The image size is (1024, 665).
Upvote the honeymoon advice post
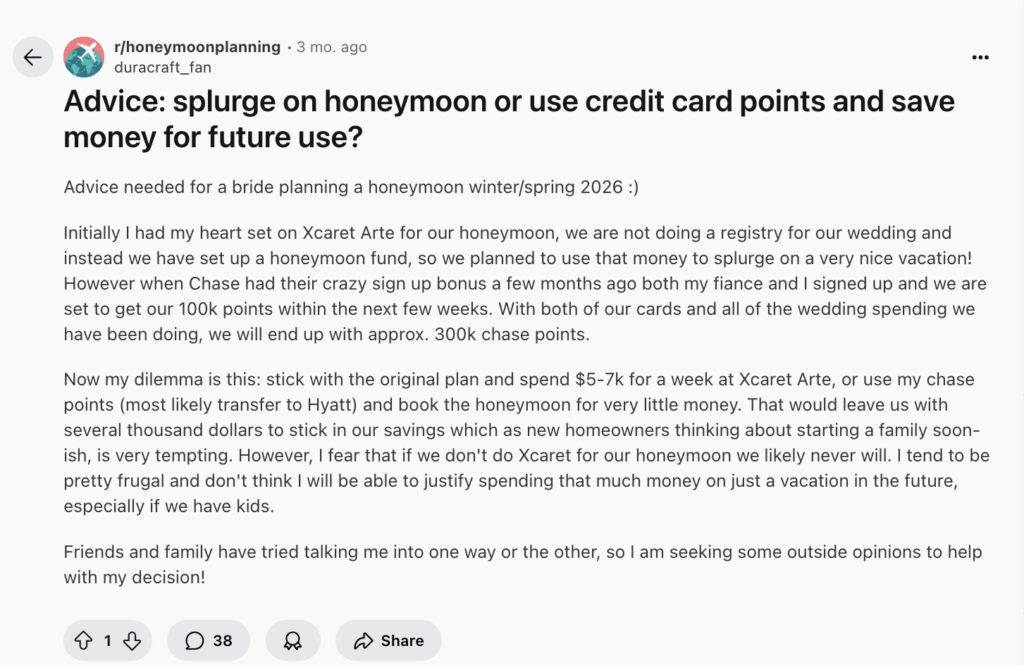tap(83, 640)
